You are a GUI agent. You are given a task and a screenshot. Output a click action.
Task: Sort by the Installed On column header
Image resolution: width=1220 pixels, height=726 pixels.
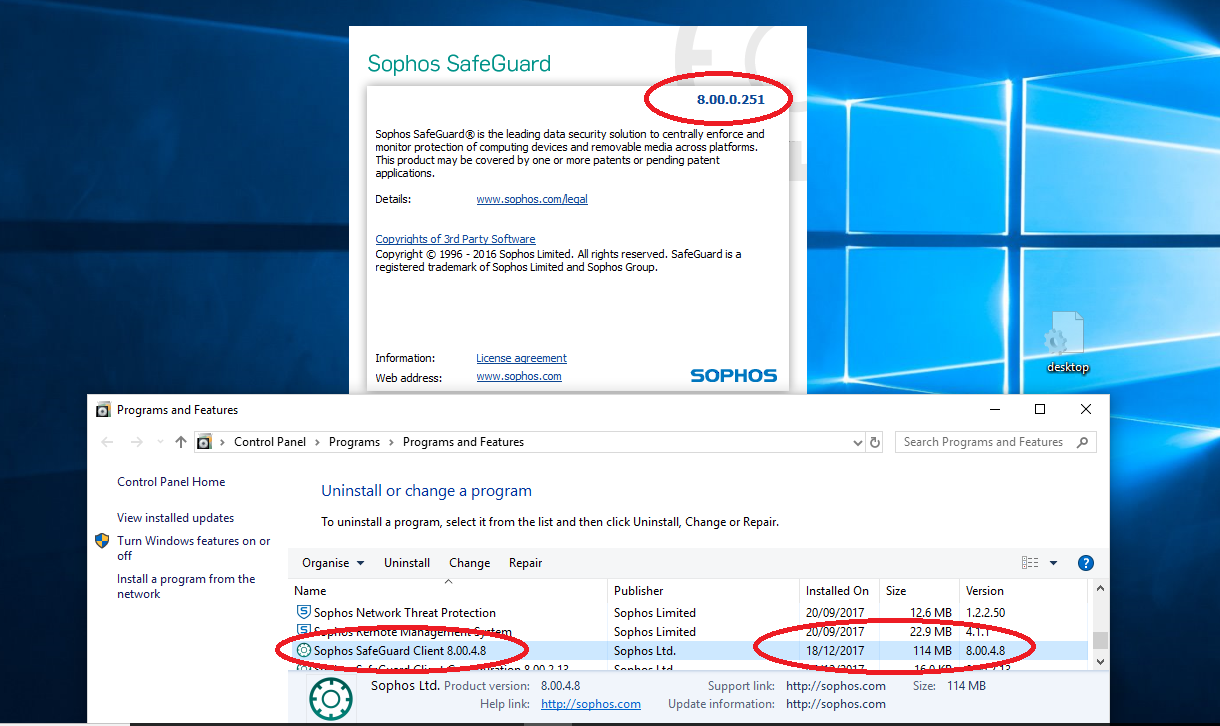[x=840, y=591]
